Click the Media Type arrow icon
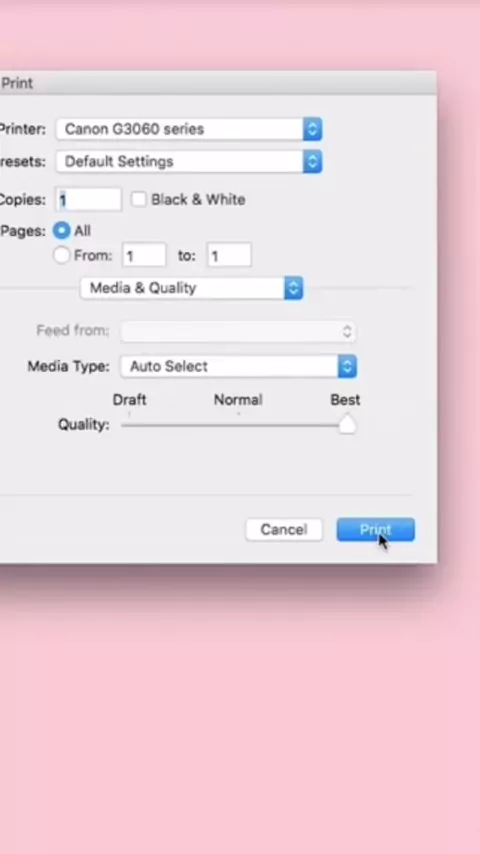The height and width of the screenshot is (854, 480). 347,366
